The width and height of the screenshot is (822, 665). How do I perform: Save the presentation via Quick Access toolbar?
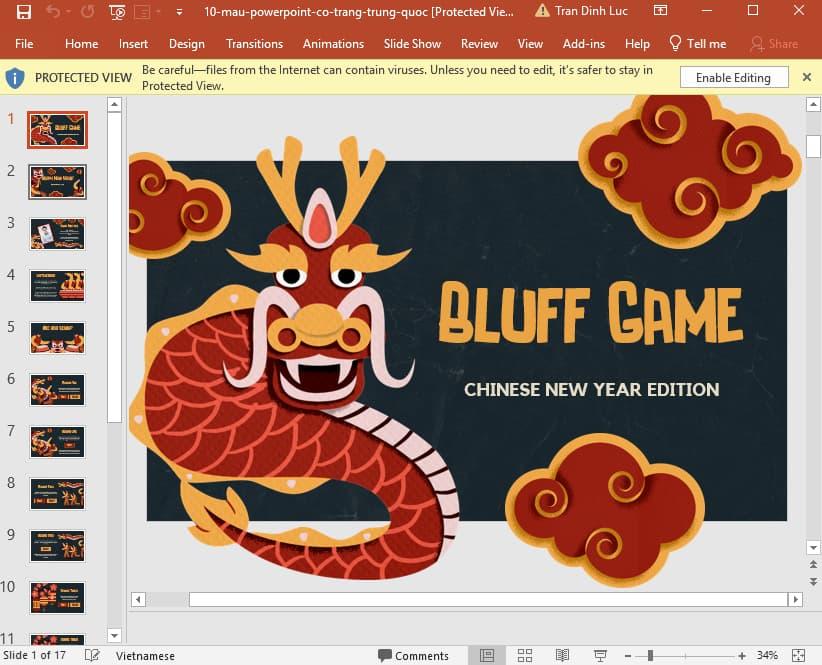[25, 11]
